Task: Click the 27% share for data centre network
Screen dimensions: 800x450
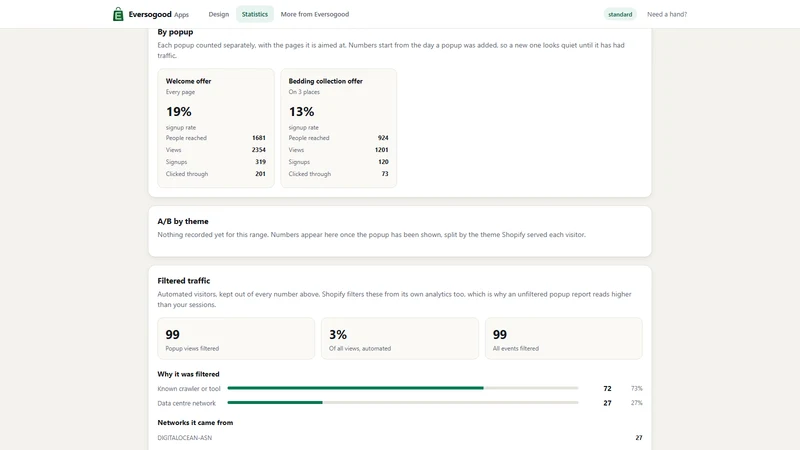Action: tap(636, 403)
